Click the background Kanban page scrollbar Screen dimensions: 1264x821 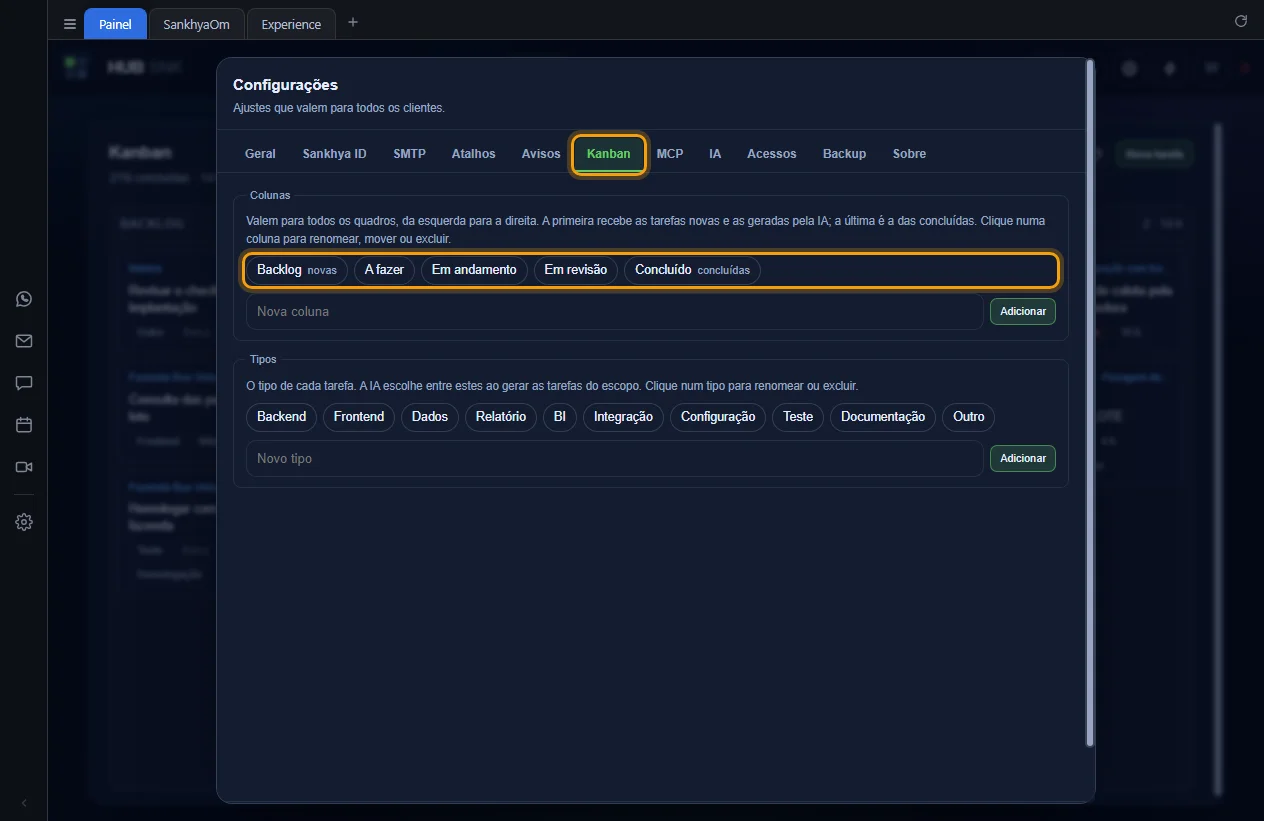(x=1217, y=460)
